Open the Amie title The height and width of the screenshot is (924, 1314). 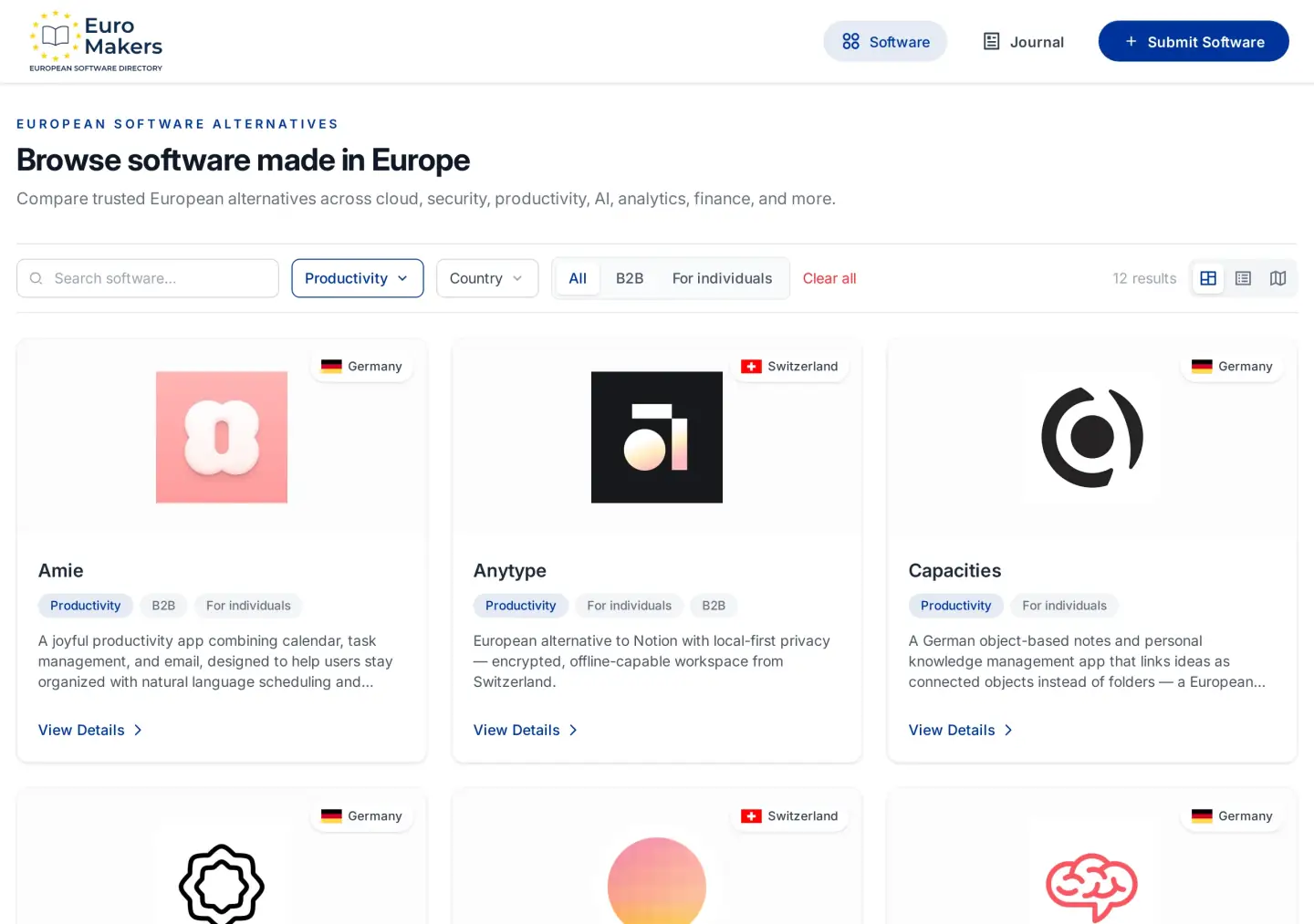61,571
